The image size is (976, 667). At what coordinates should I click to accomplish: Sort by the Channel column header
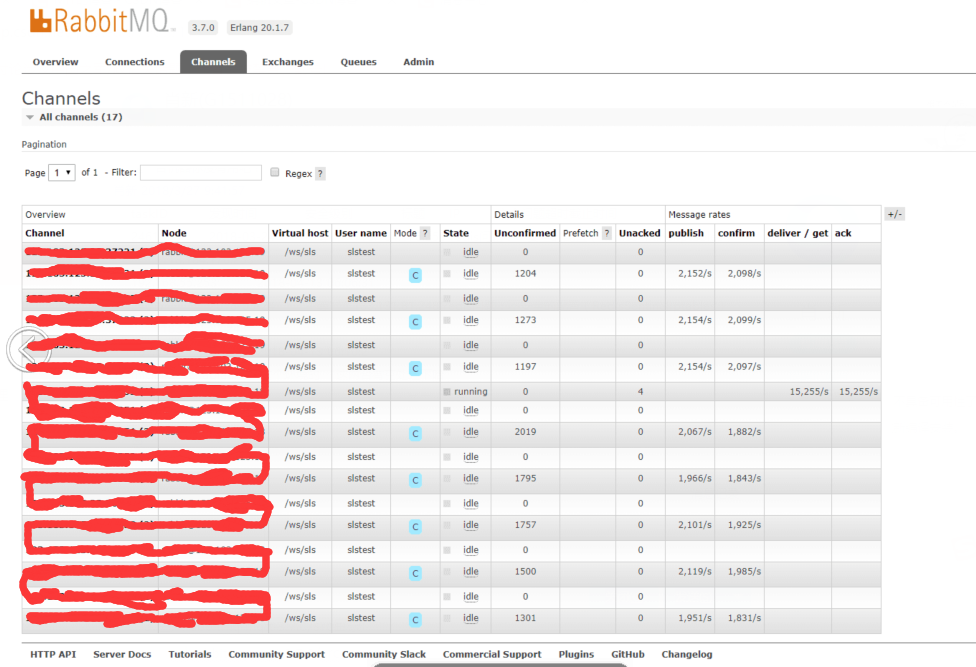pos(45,233)
